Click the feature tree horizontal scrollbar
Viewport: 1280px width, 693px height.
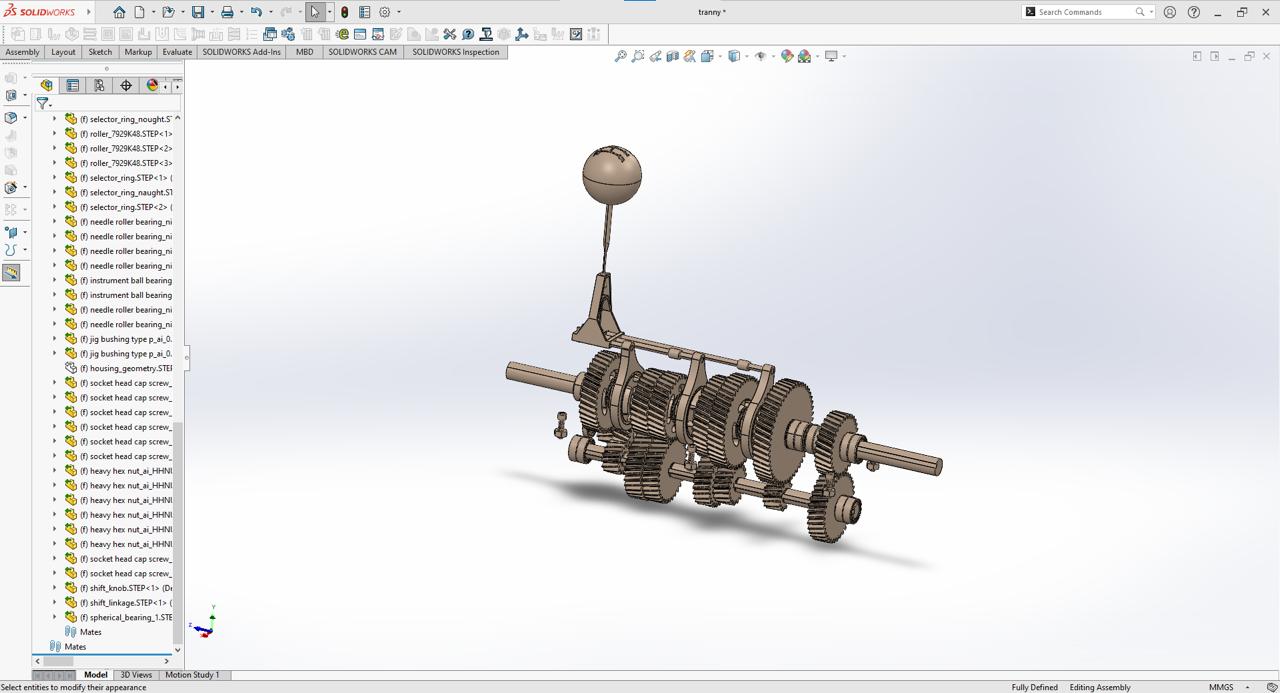pyautogui.click(x=101, y=661)
